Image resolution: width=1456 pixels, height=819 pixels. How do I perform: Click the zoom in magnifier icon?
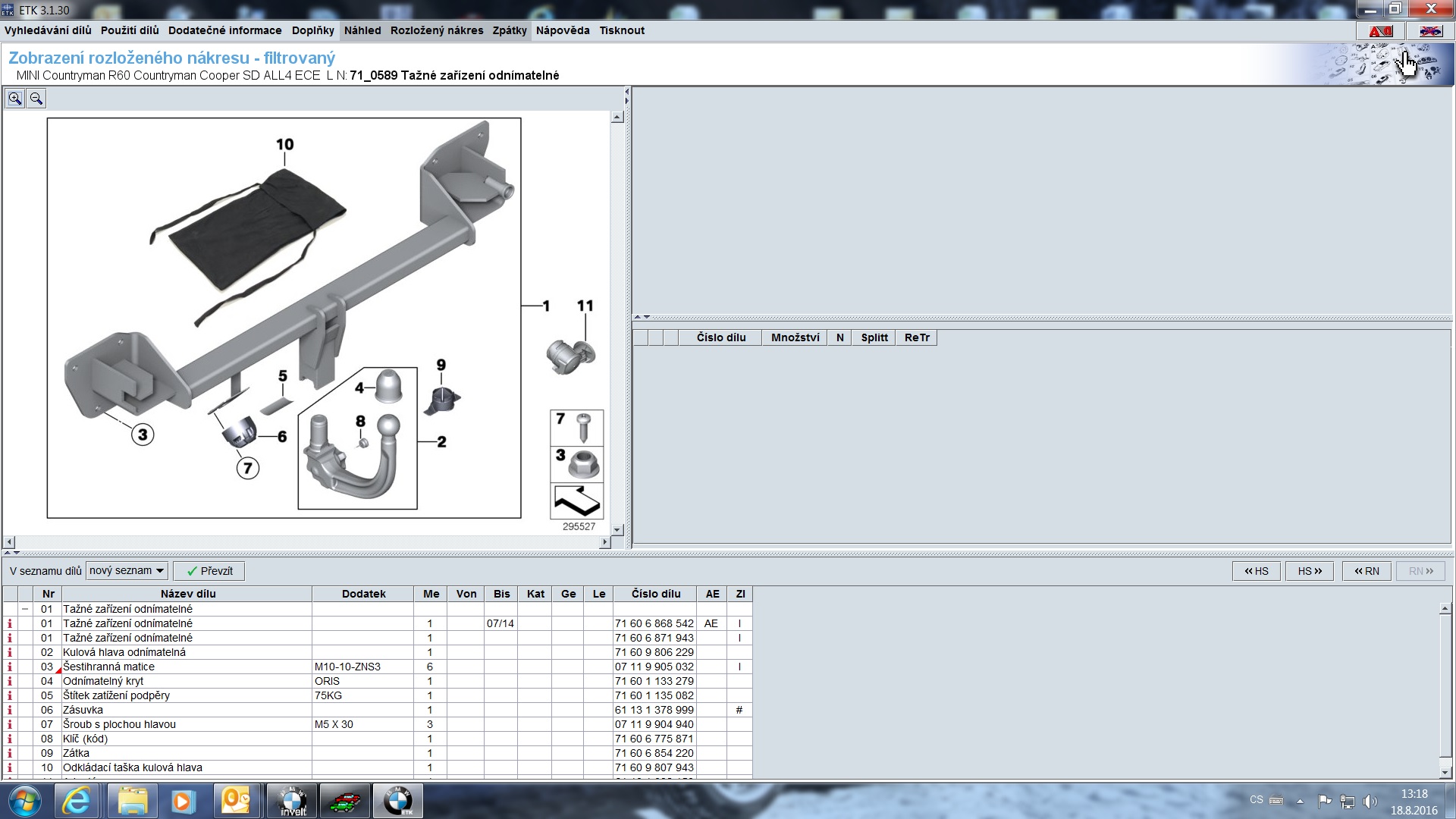coord(15,99)
